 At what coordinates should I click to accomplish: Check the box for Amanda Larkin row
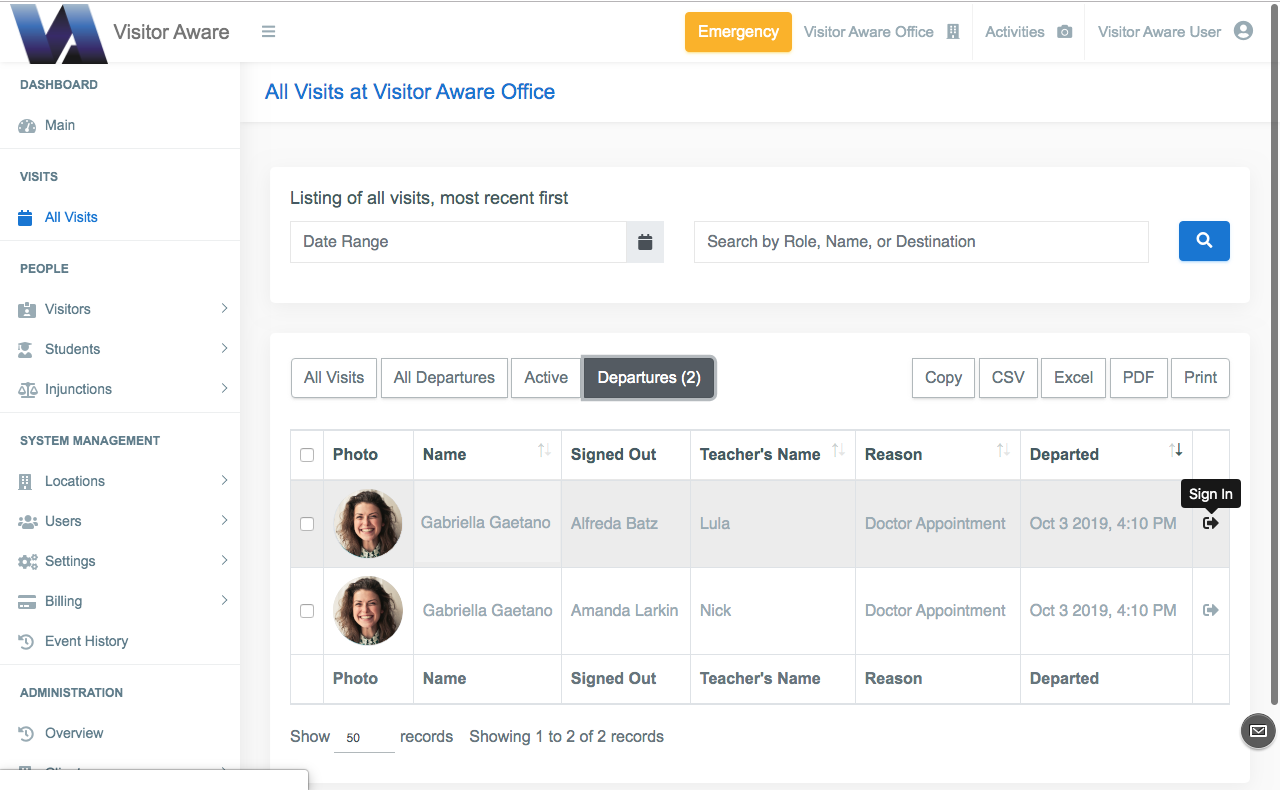pyautogui.click(x=307, y=611)
